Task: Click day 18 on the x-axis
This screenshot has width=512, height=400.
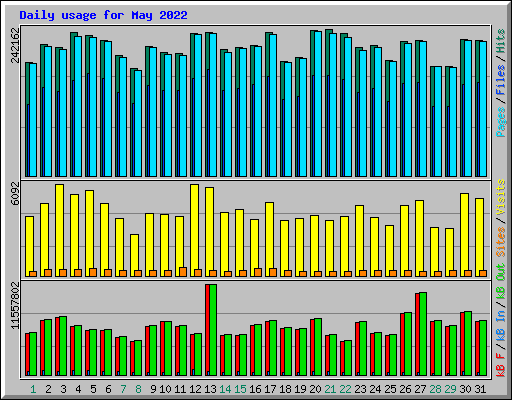Action: pos(285,389)
